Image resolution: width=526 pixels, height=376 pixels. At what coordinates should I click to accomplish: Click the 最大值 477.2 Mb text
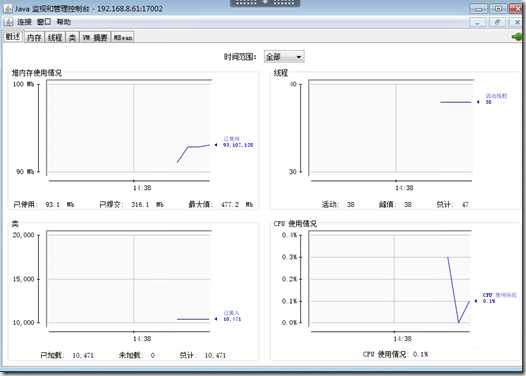coord(221,204)
